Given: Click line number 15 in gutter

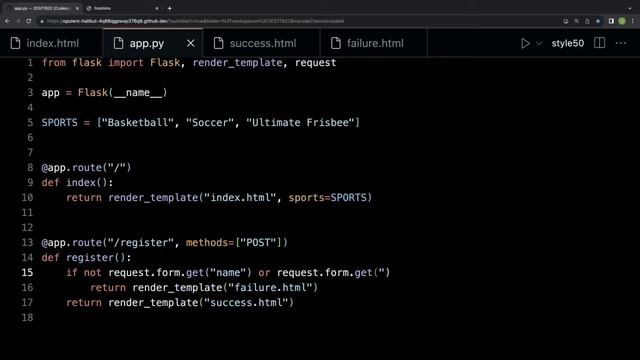Looking at the screenshot, I should click(27, 272).
